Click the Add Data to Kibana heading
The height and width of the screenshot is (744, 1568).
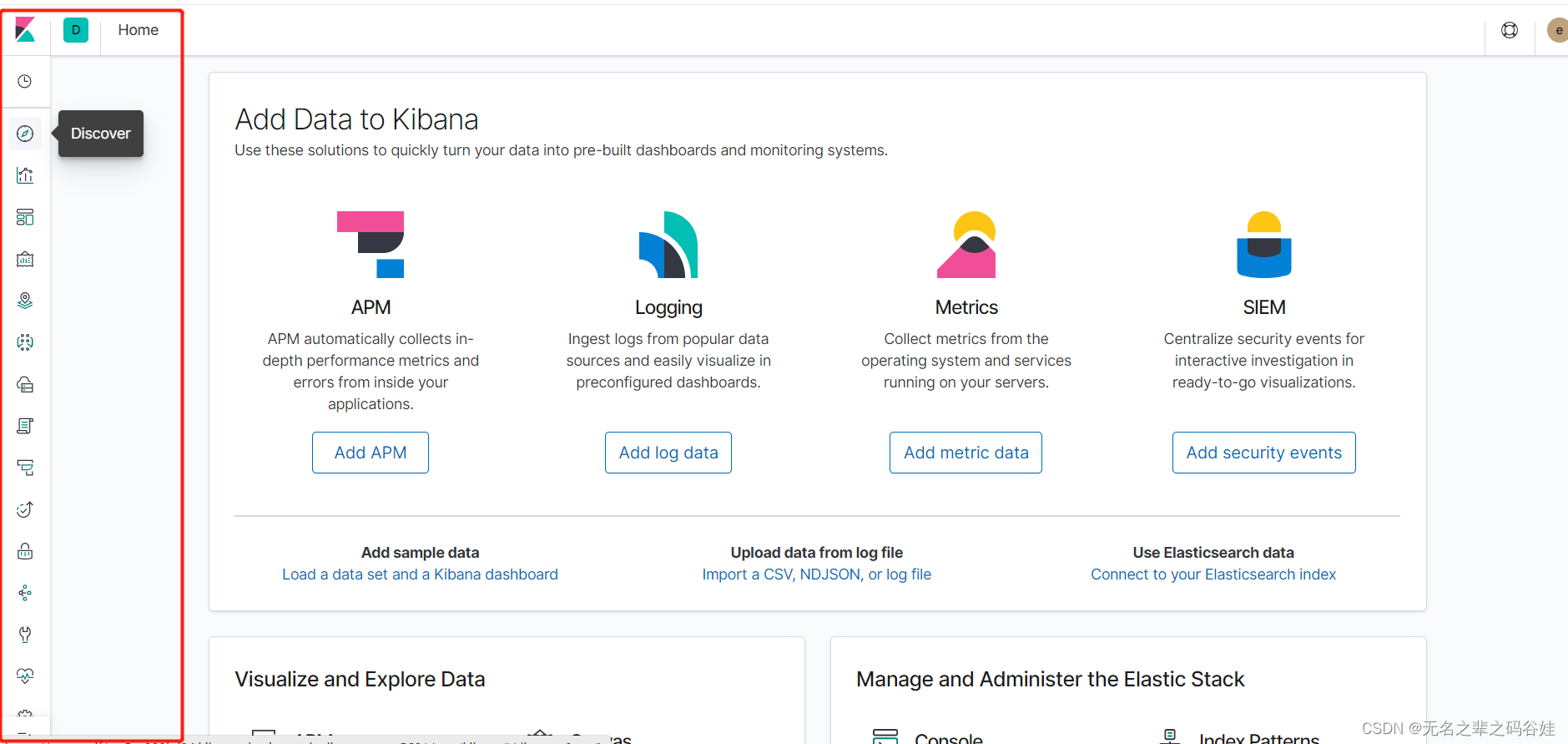[x=356, y=119]
